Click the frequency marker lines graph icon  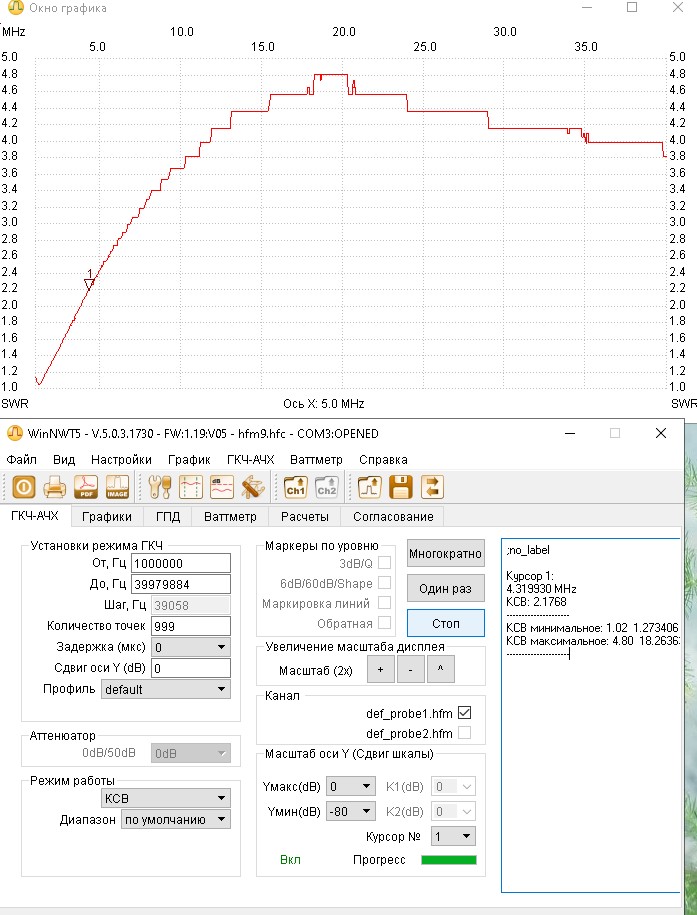coord(191,487)
